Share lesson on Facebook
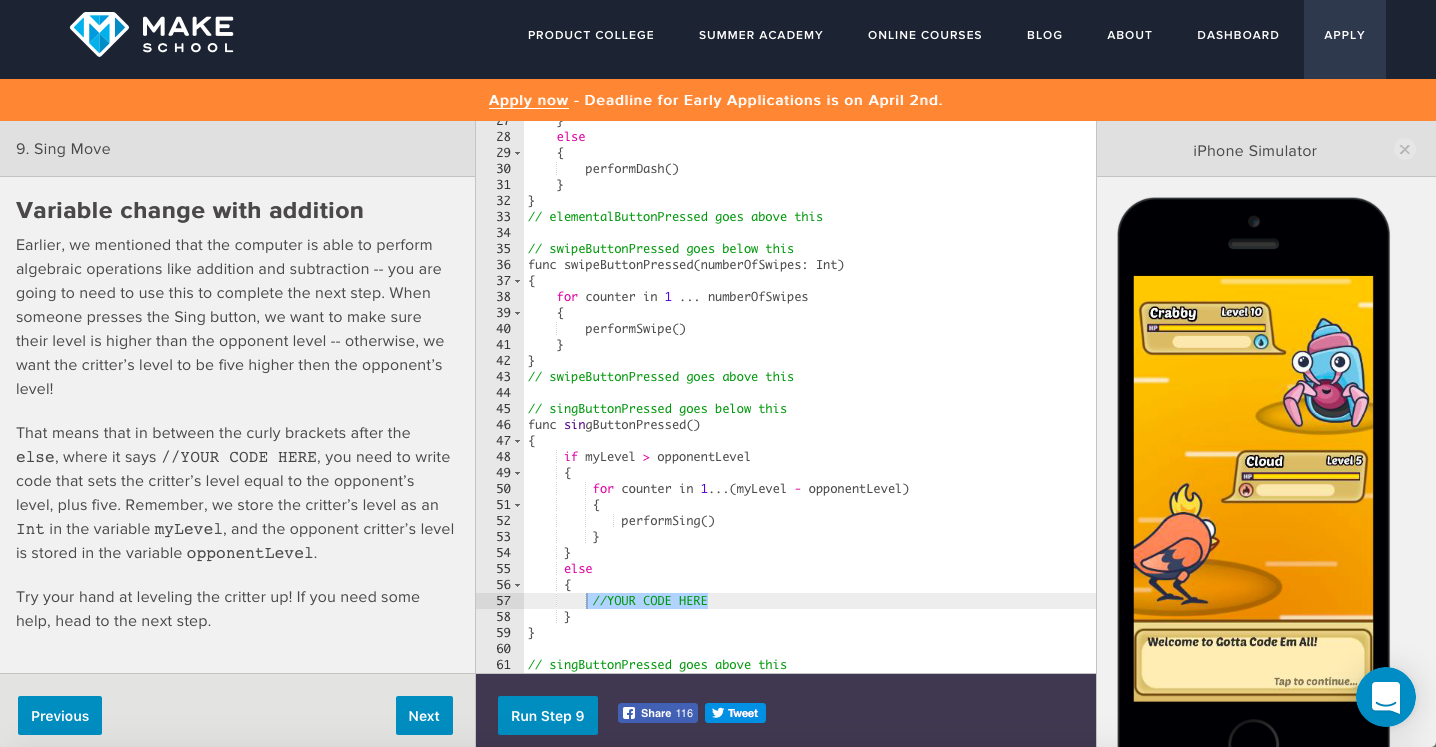1436x747 pixels. [x=657, y=713]
